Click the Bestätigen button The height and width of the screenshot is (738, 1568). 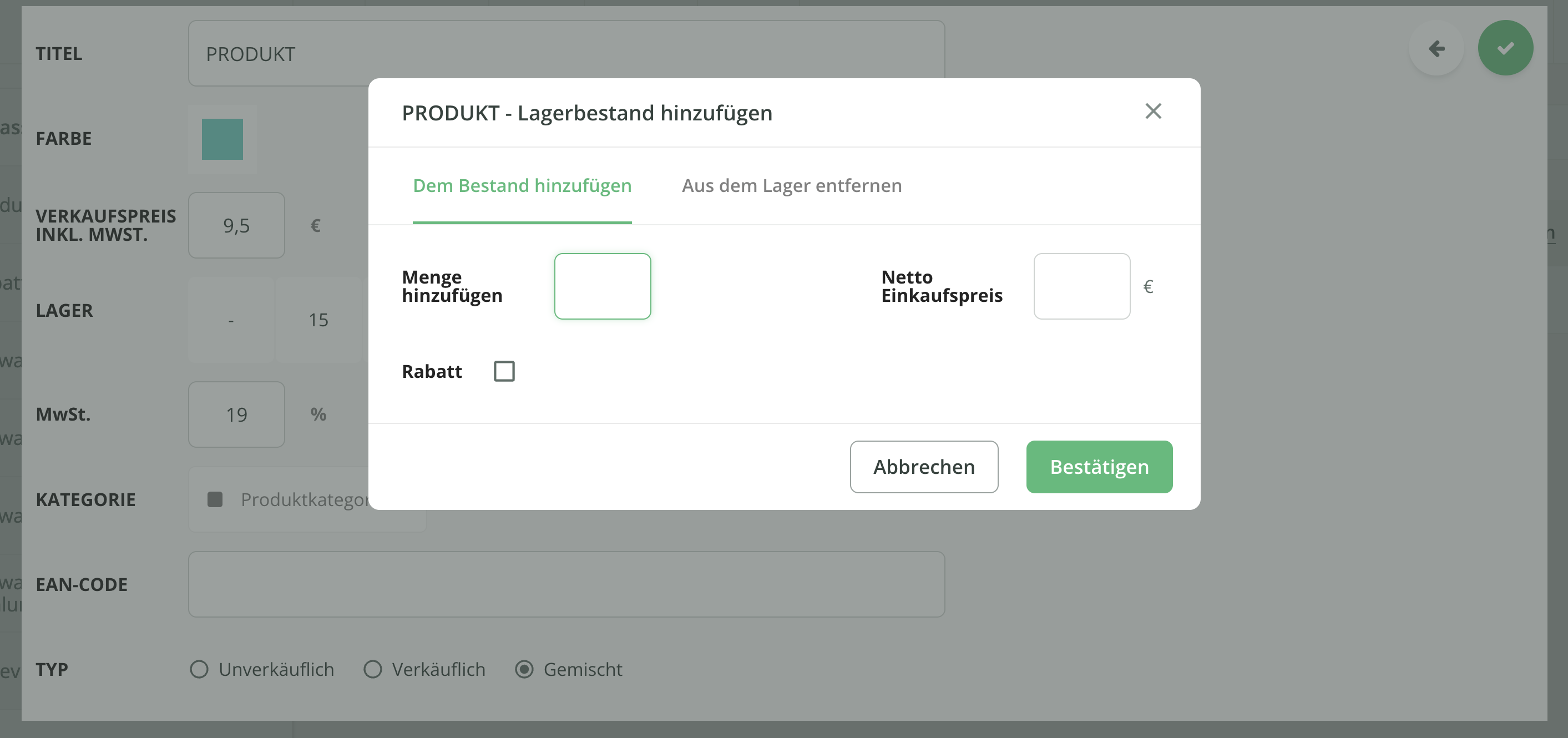pos(1099,467)
